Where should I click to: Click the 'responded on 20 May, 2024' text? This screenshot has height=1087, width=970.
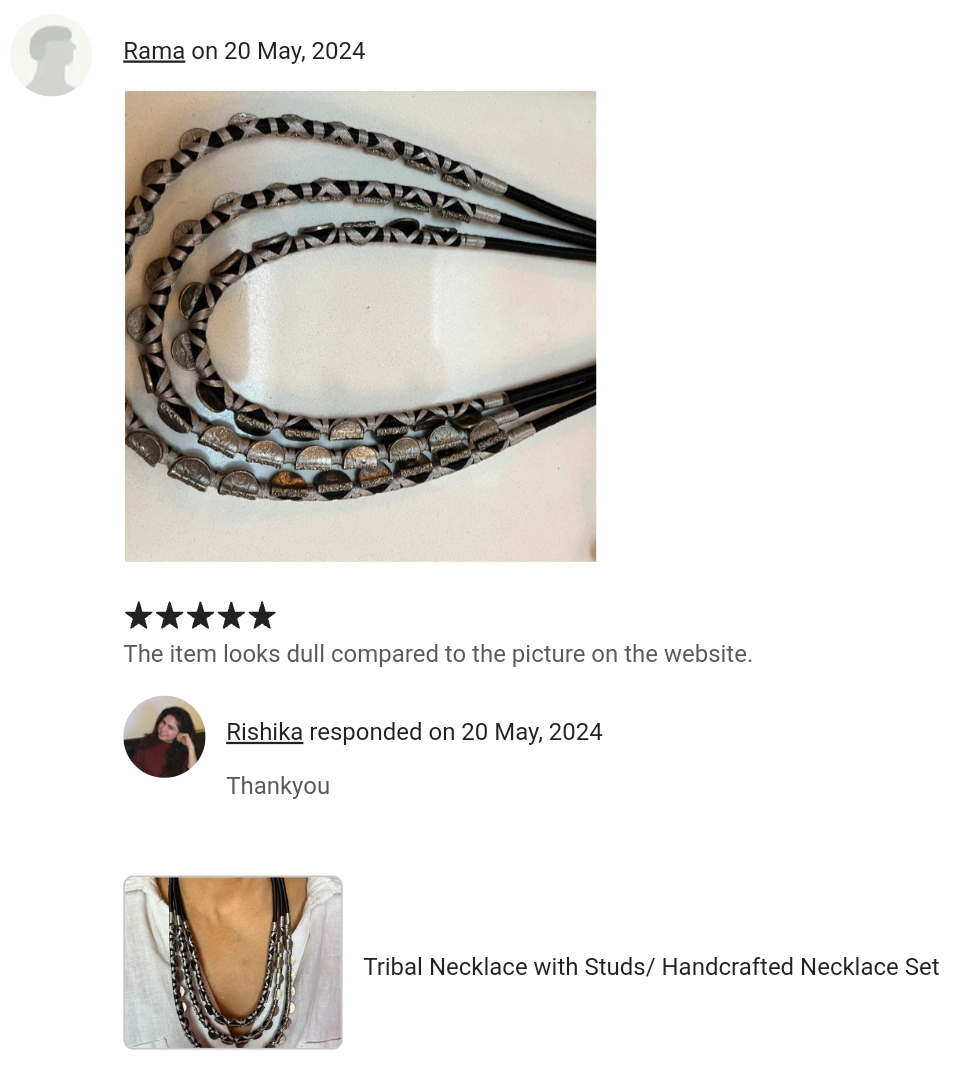[x=456, y=731]
